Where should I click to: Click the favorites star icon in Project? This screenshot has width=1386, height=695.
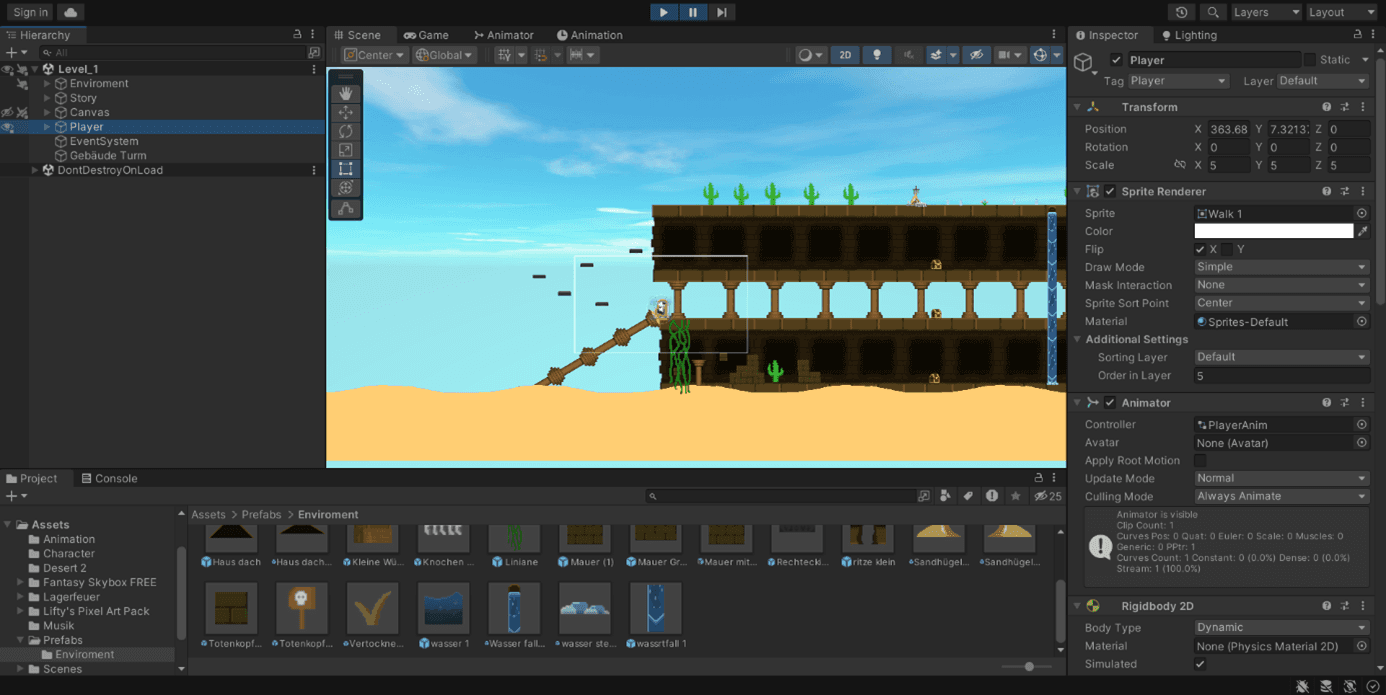point(1016,496)
